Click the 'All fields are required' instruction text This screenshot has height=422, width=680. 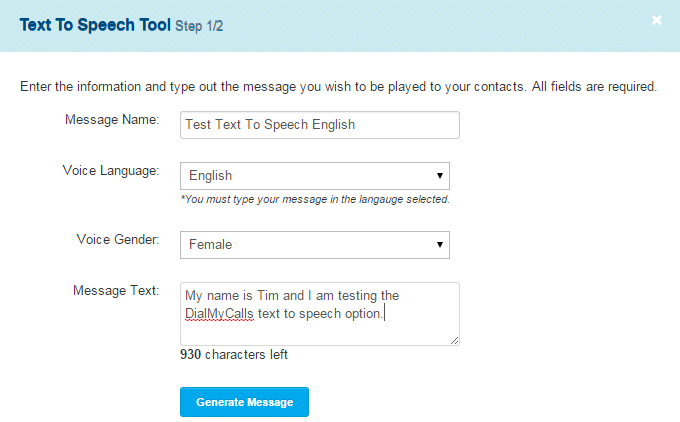[595, 87]
